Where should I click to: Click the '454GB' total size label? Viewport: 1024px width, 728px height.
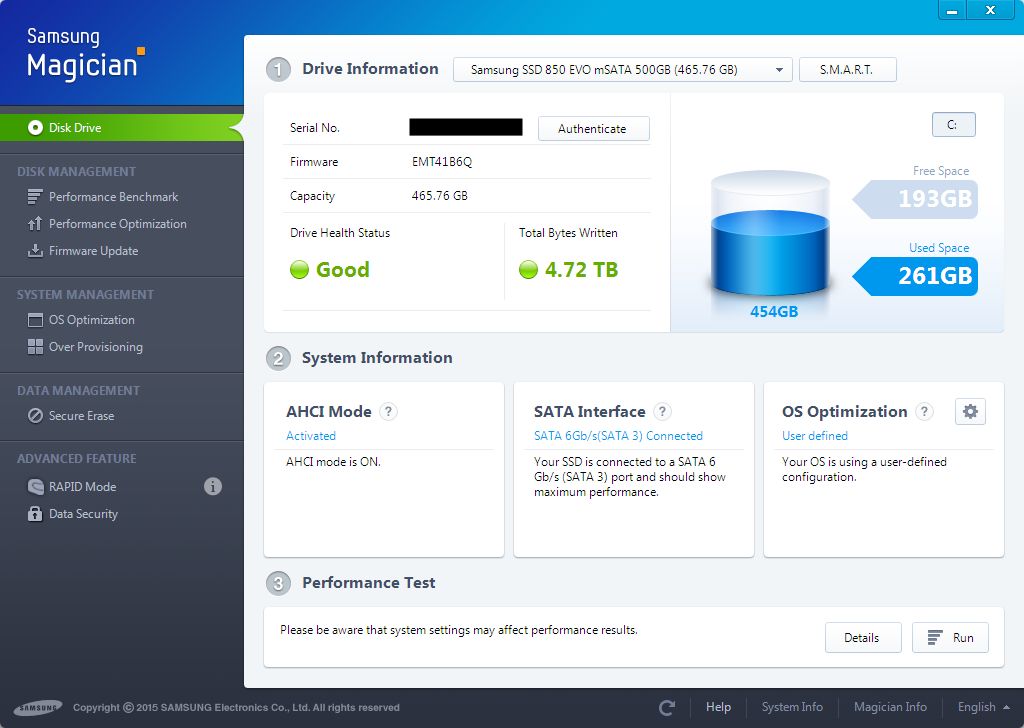[774, 311]
